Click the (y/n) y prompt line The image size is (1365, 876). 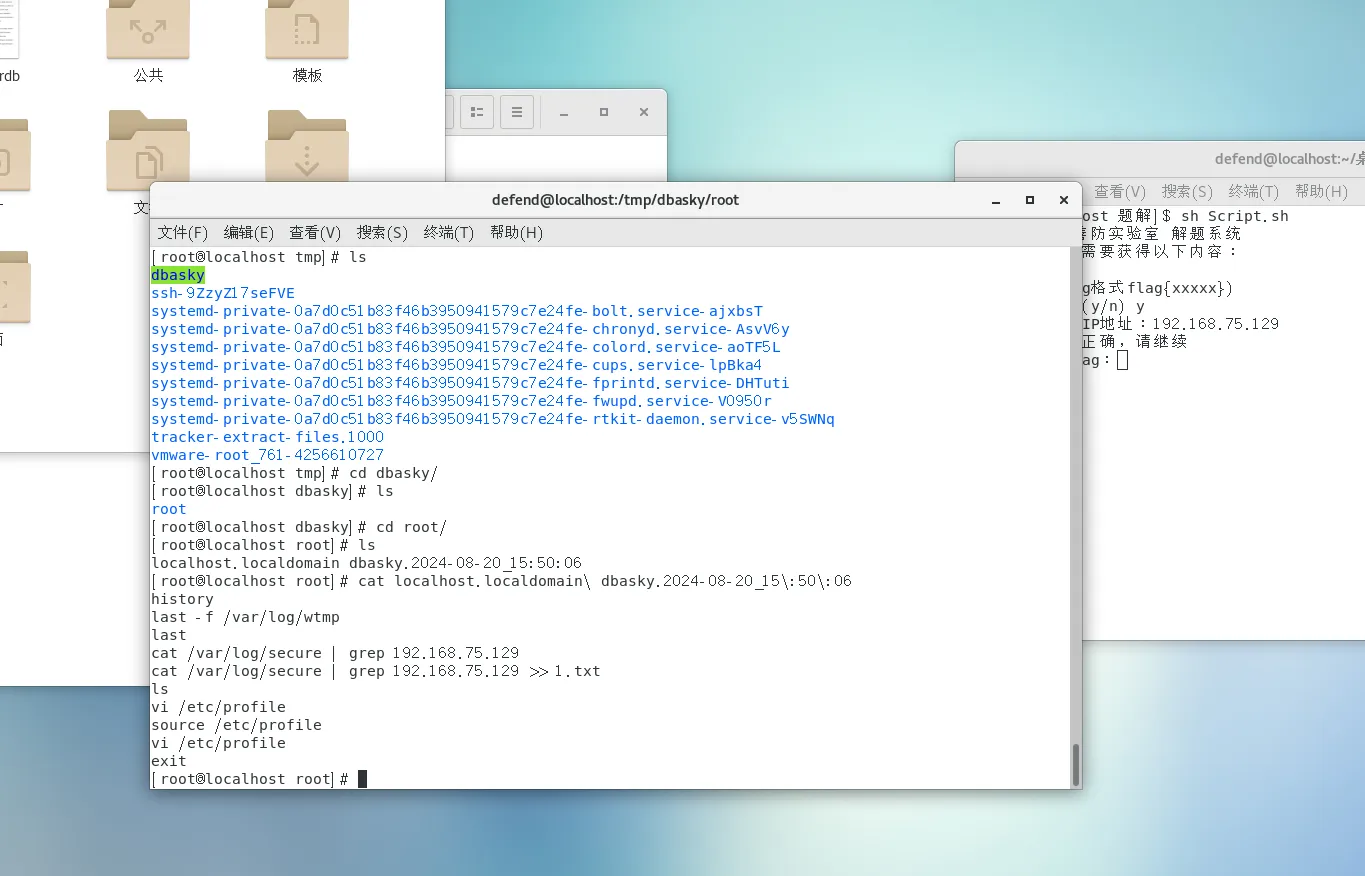(x=1113, y=306)
